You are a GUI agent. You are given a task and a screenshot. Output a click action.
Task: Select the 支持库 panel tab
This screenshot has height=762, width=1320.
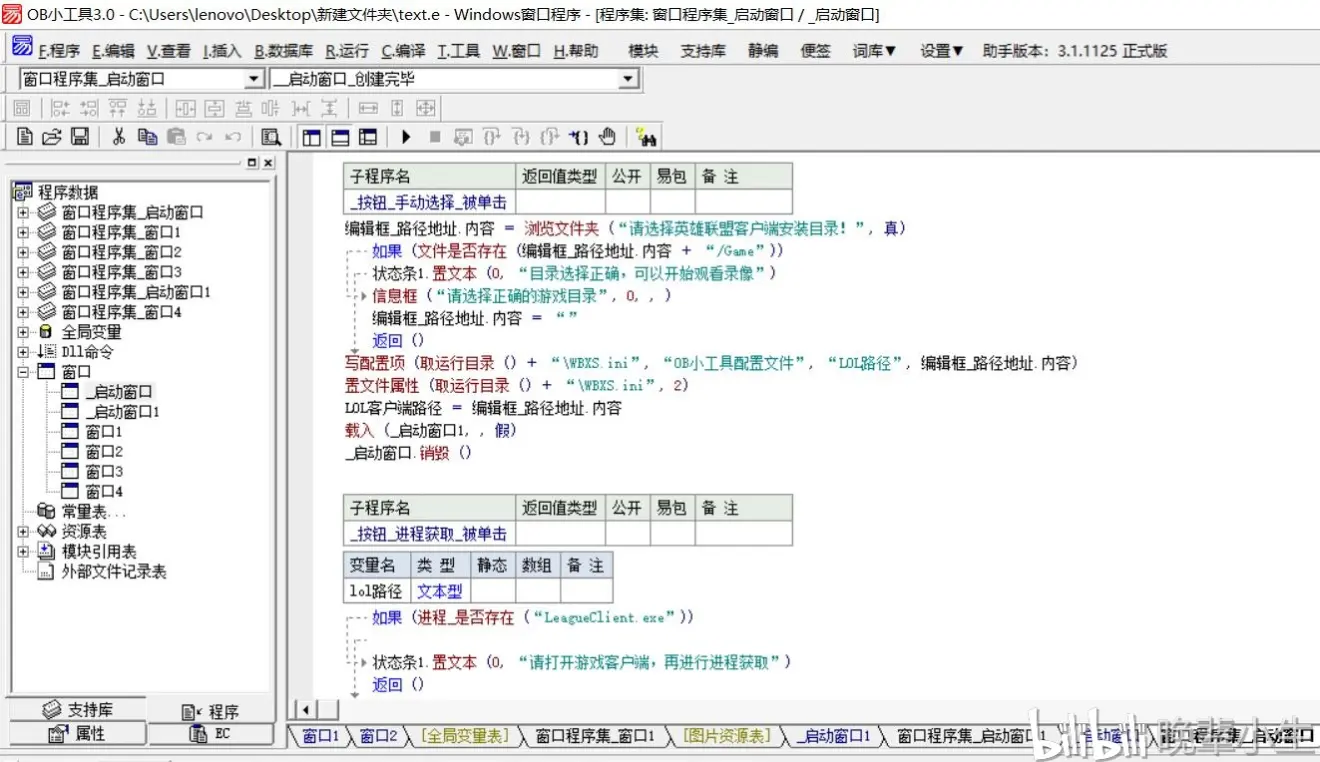pos(77,710)
